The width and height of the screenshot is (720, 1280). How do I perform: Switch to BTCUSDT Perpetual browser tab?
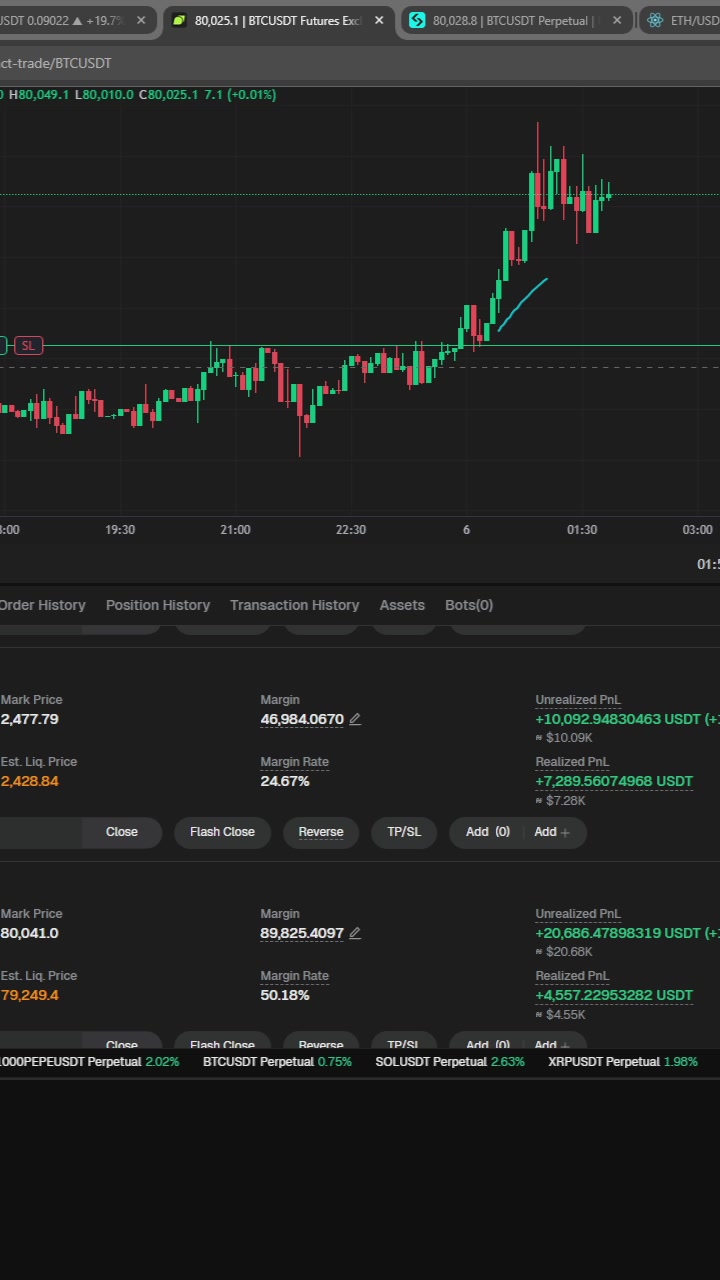point(517,20)
